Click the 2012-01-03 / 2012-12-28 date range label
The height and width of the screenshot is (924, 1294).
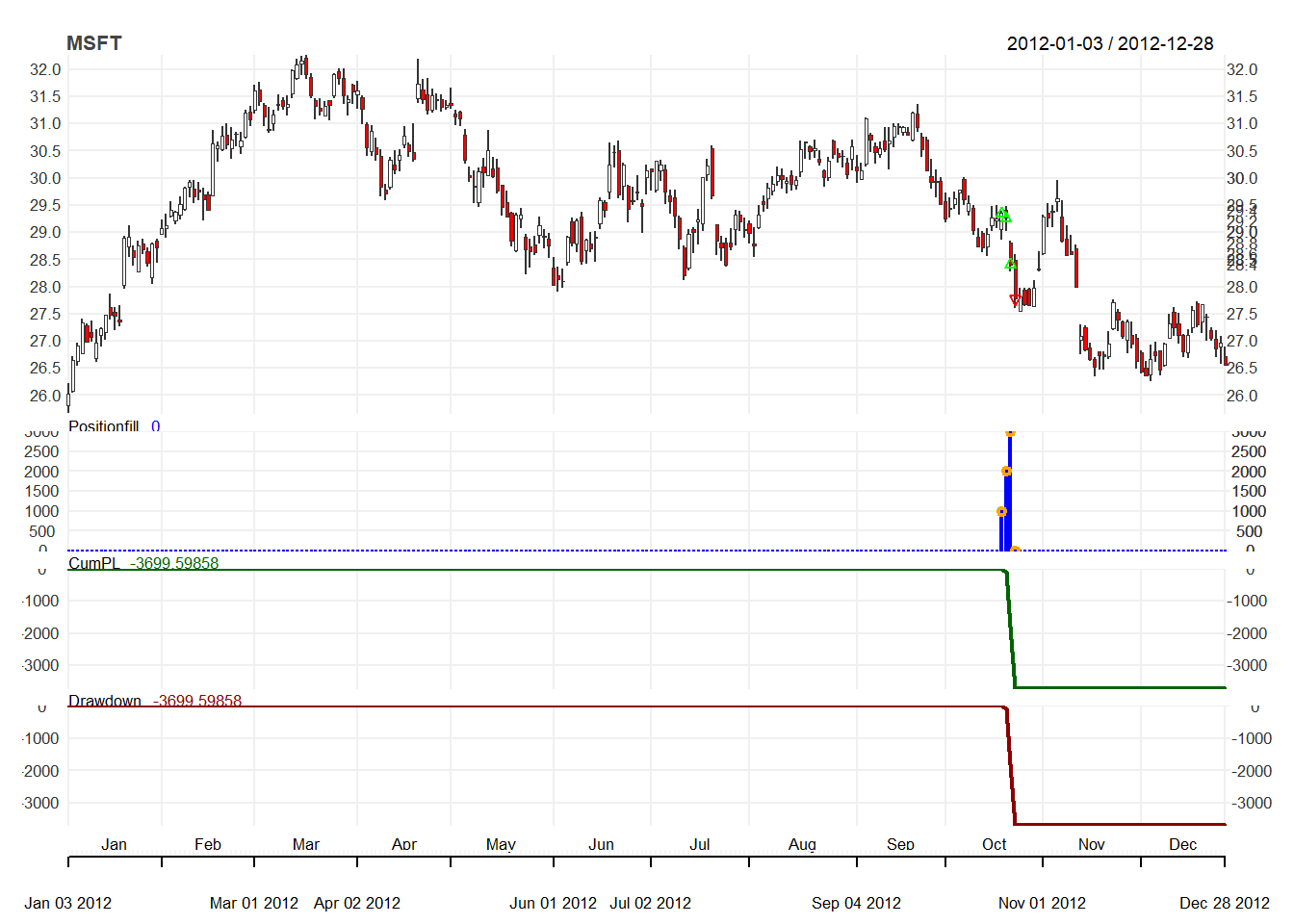[x=1109, y=43]
